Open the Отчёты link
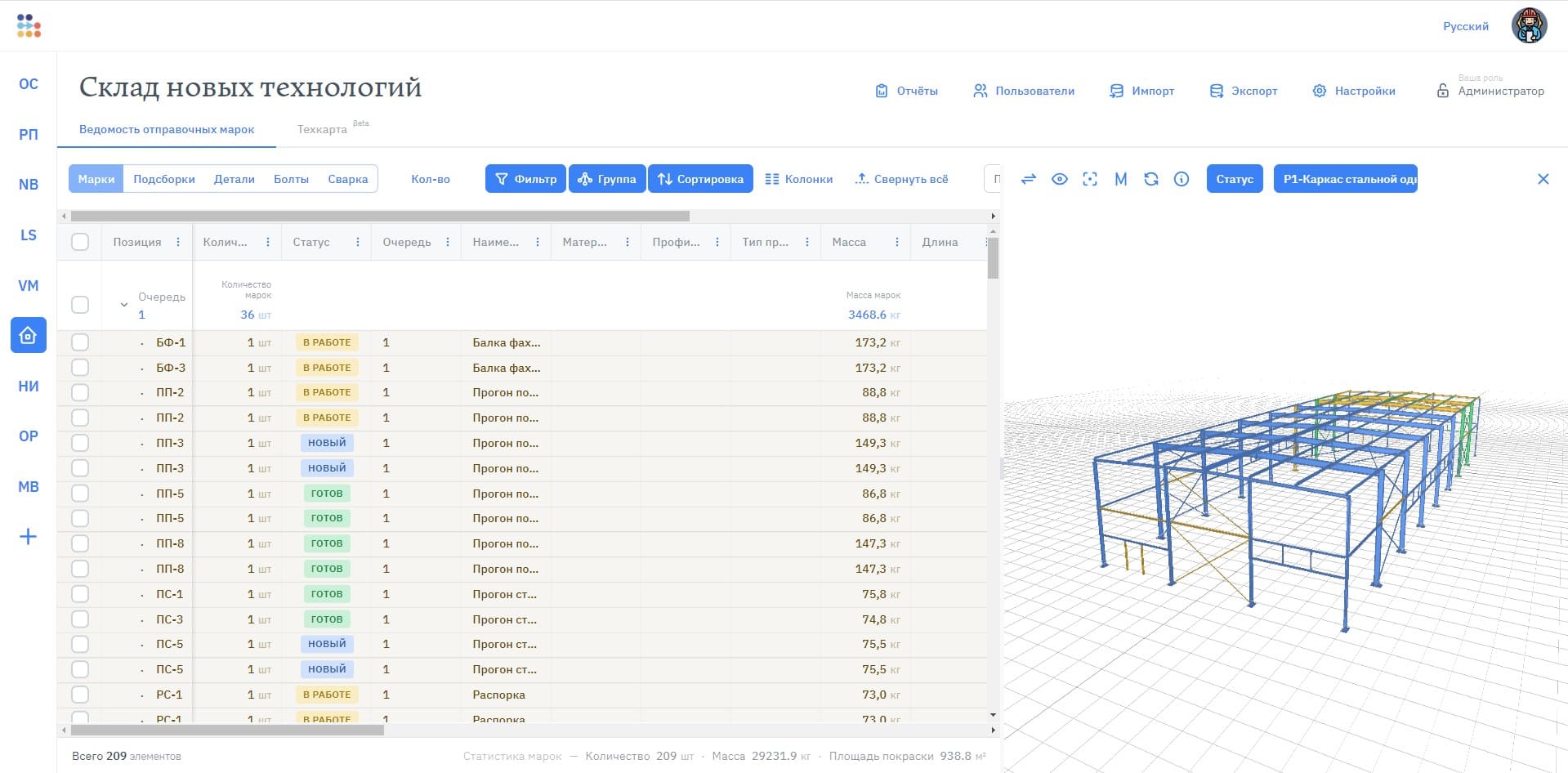The width and height of the screenshot is (1568, 773). tap(906, 91)
